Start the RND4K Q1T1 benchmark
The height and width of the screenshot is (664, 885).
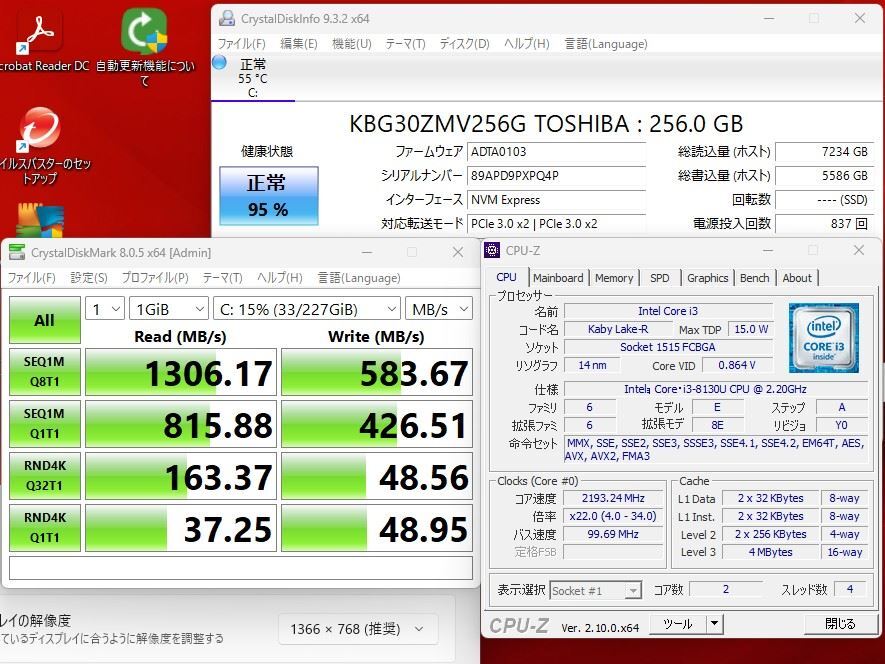pyautogui.click(x=45, y=527)
